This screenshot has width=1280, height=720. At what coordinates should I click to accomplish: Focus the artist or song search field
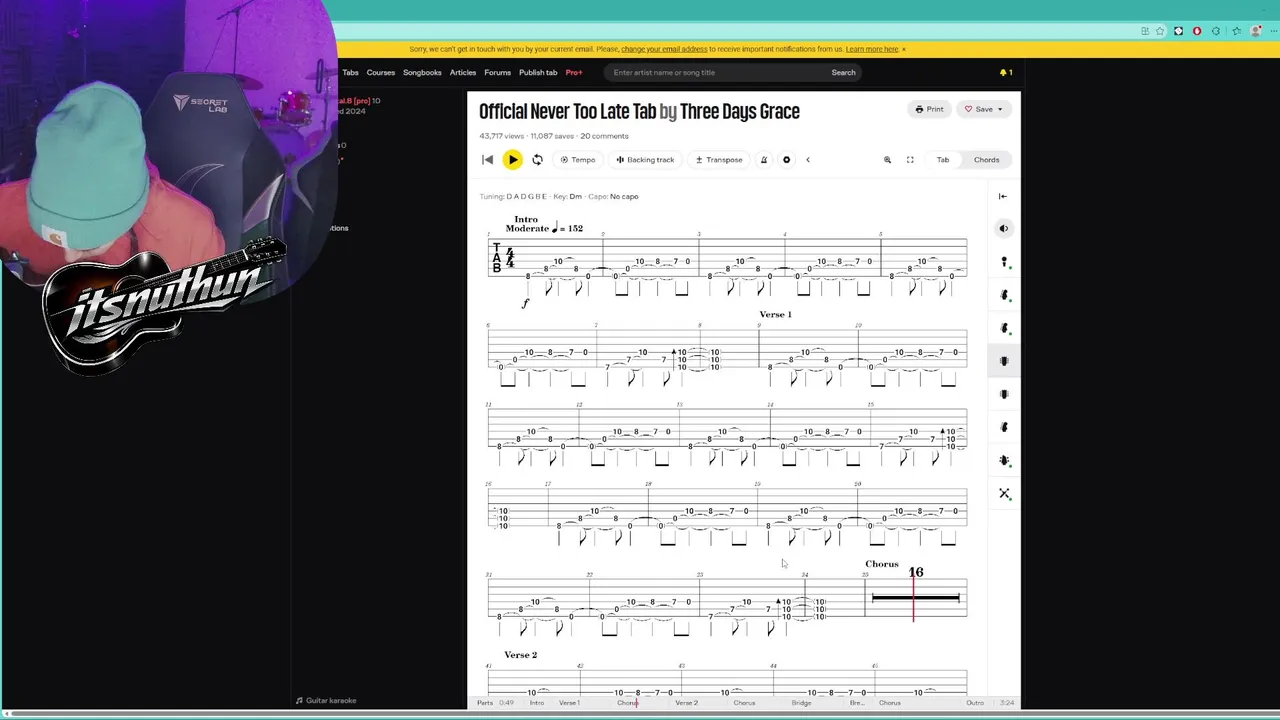(x=715, y=72)
